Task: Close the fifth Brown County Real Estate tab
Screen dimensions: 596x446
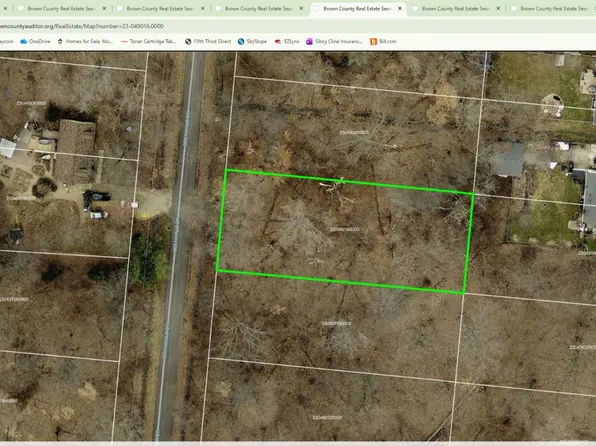Action: [498, 8]
